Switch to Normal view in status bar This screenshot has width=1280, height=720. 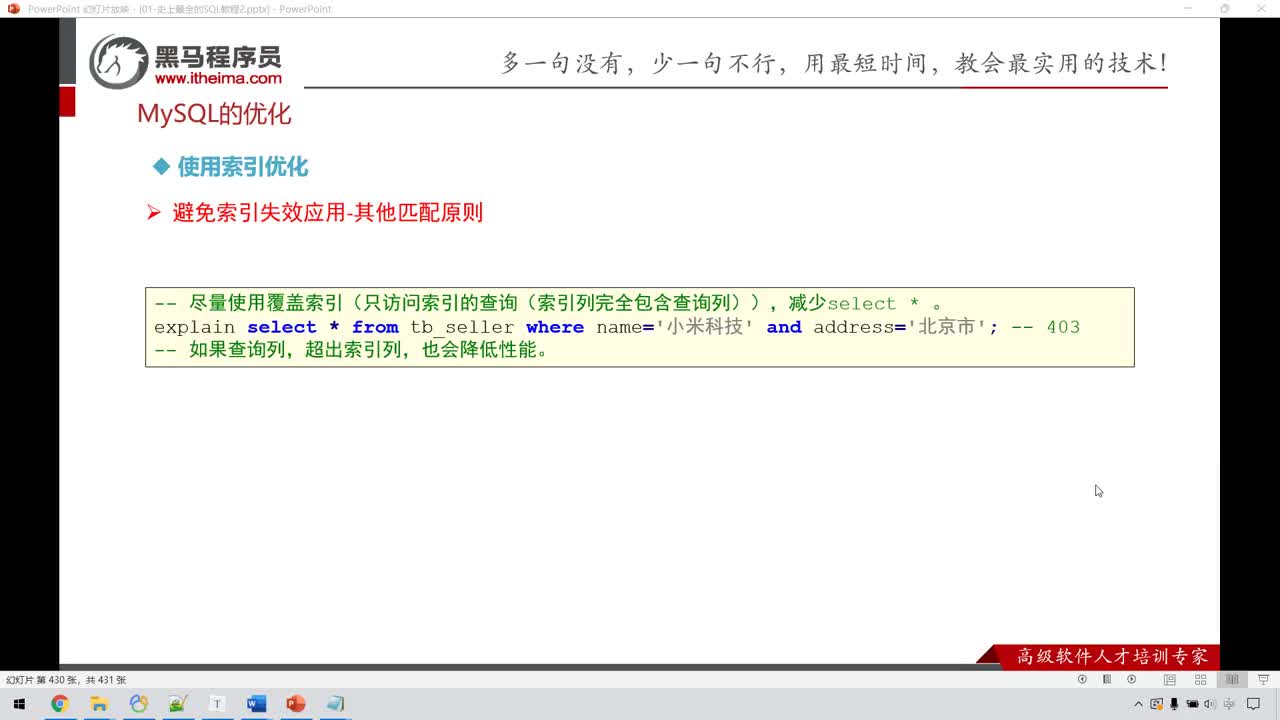pyautogui.click(x=1169, y=679)
